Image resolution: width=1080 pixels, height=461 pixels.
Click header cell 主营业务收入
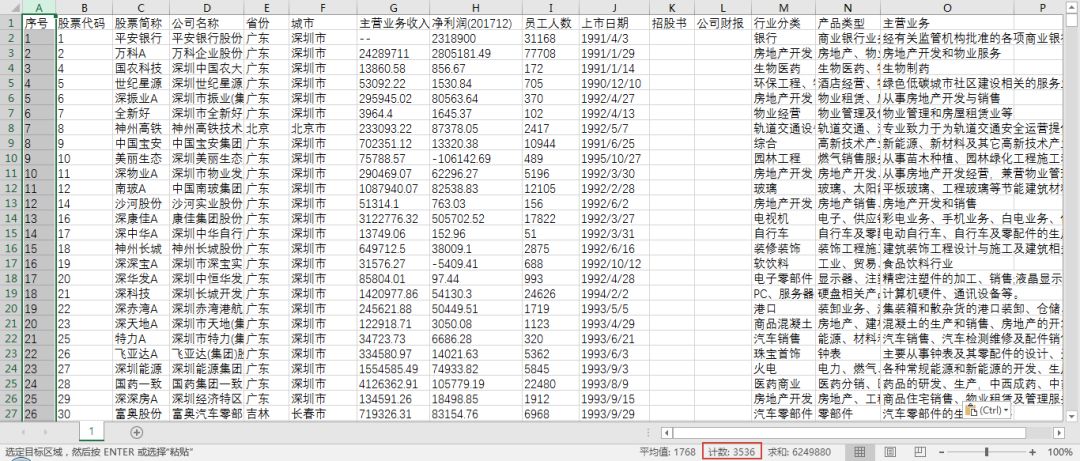(393, 23)
